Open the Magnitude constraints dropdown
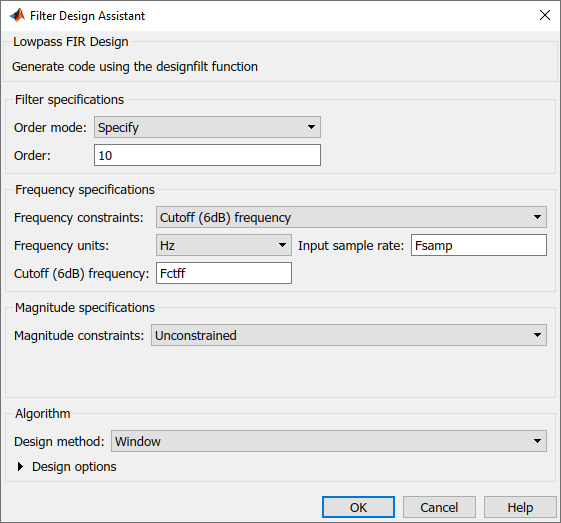This screenshot has width=561, height=523. 349,335
